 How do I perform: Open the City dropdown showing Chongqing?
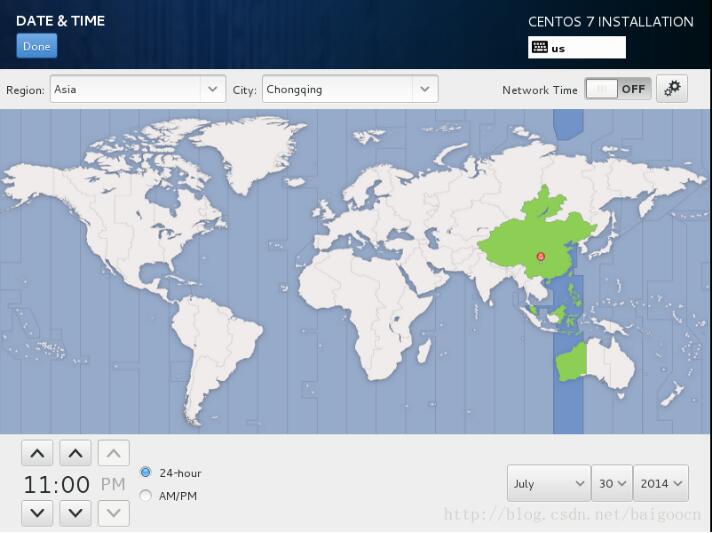tap(350, 89)
